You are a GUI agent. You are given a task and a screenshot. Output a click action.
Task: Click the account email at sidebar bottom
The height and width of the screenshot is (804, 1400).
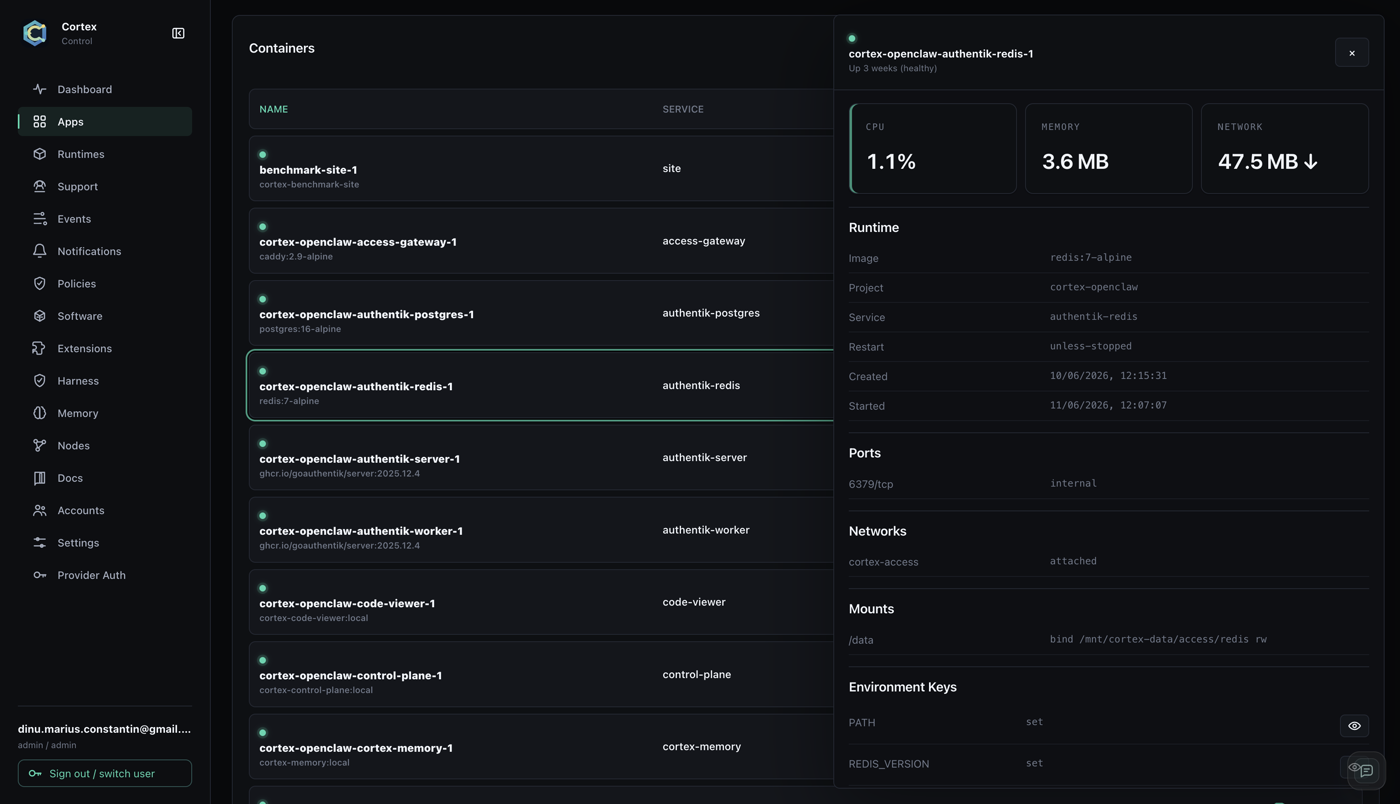point(104,729)
